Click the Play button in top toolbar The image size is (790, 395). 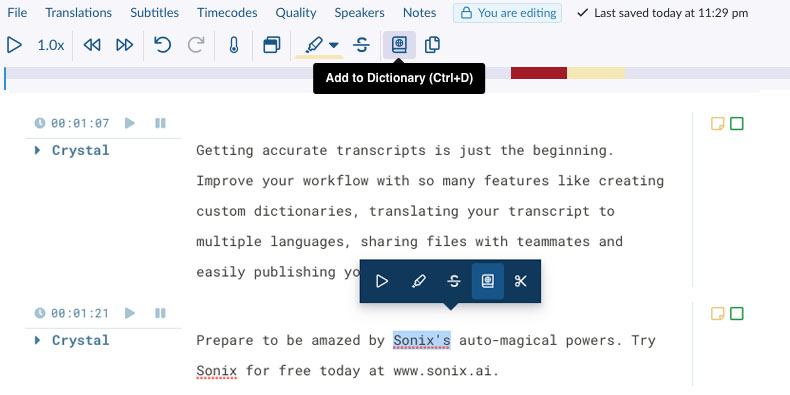14,45
